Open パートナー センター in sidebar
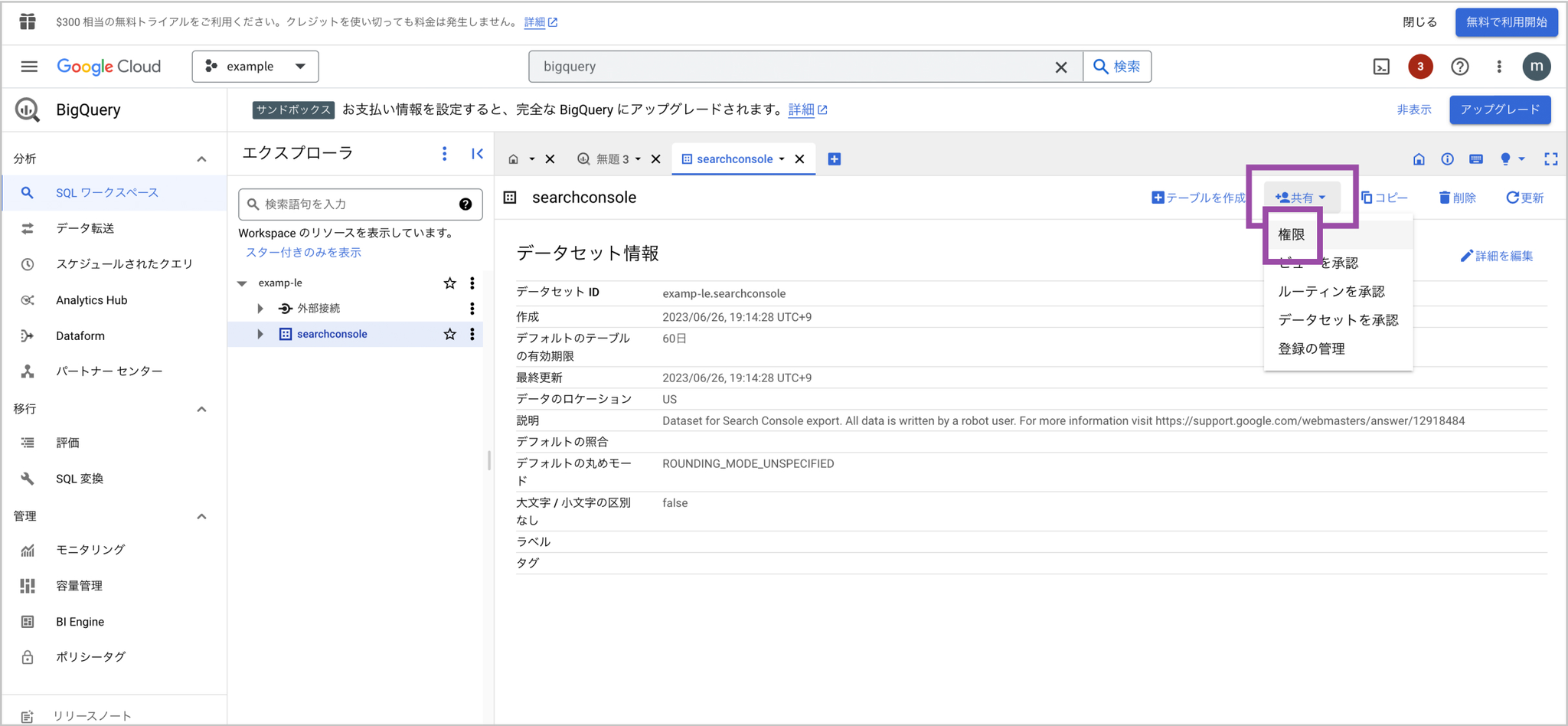 click(x=114, y=371)
